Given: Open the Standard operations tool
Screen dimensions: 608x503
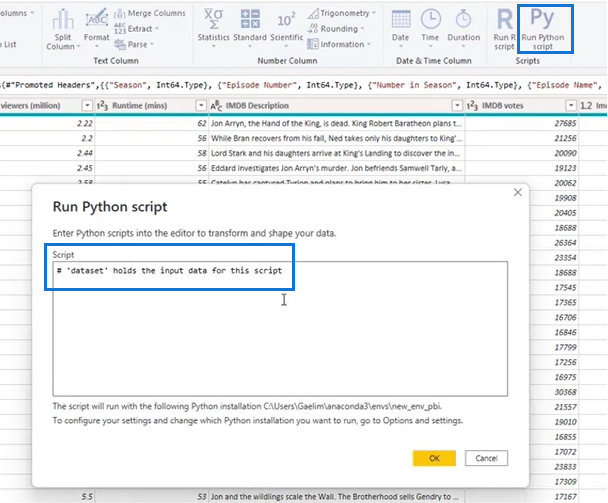Looking at the screenshot, I should click(250, 28).
